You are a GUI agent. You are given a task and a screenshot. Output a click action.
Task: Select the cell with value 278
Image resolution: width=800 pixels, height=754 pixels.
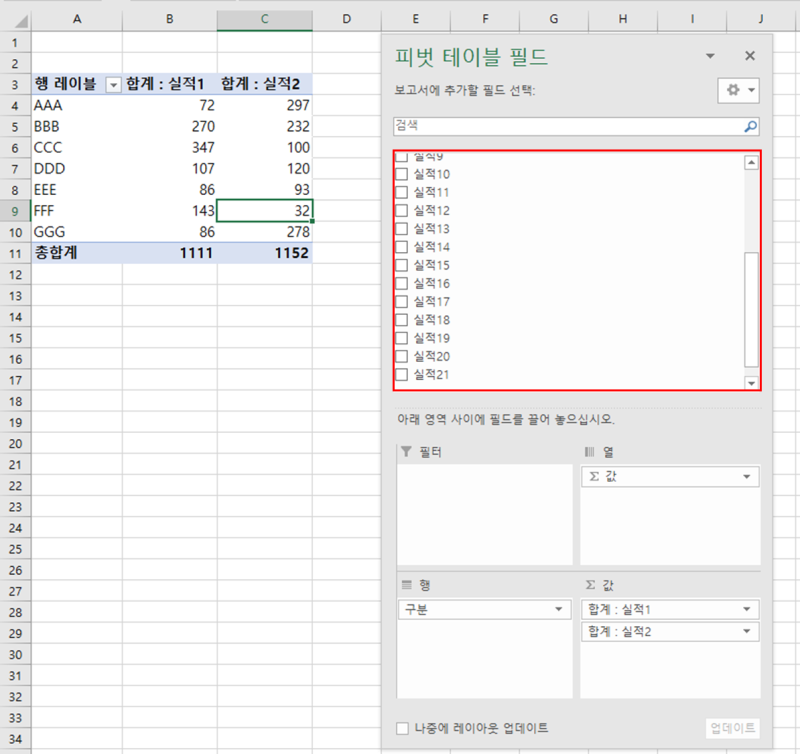[x=265, y=232]
